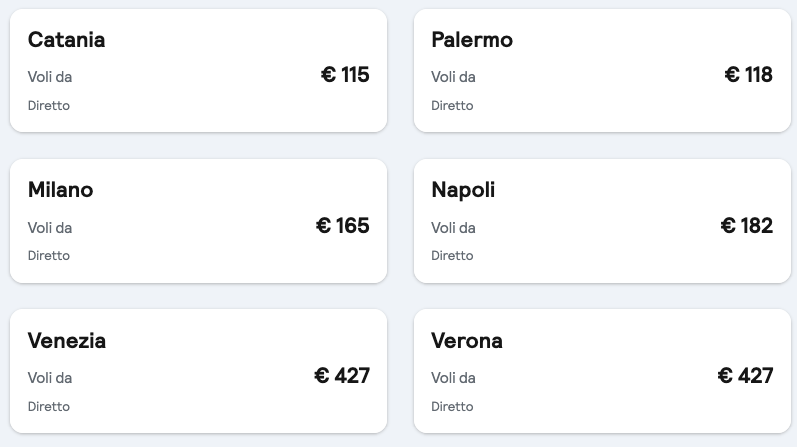
Task: Open the Palermo flight card
Action: click(602, 71)
